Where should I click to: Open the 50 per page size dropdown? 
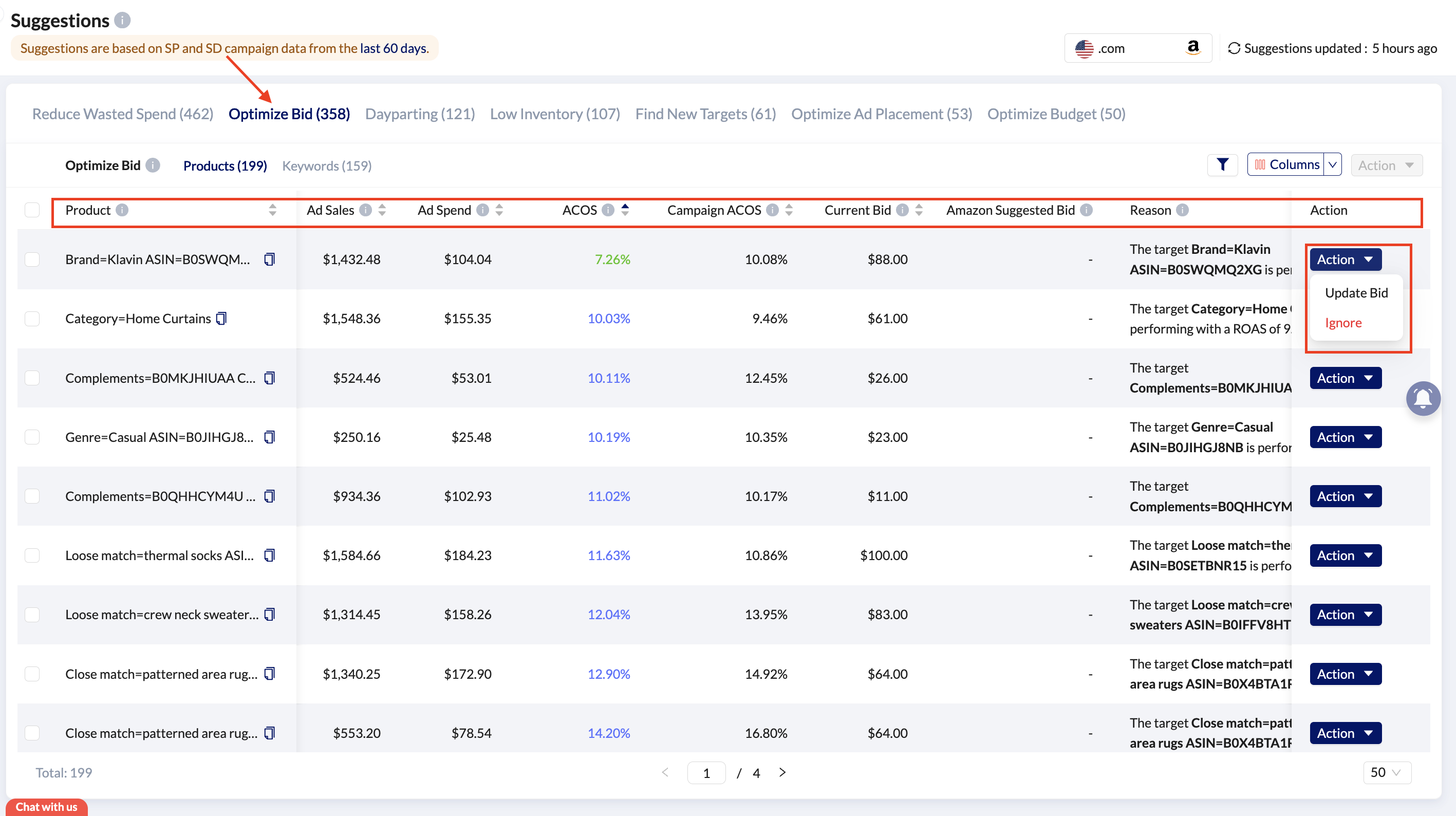[1387, 772]
